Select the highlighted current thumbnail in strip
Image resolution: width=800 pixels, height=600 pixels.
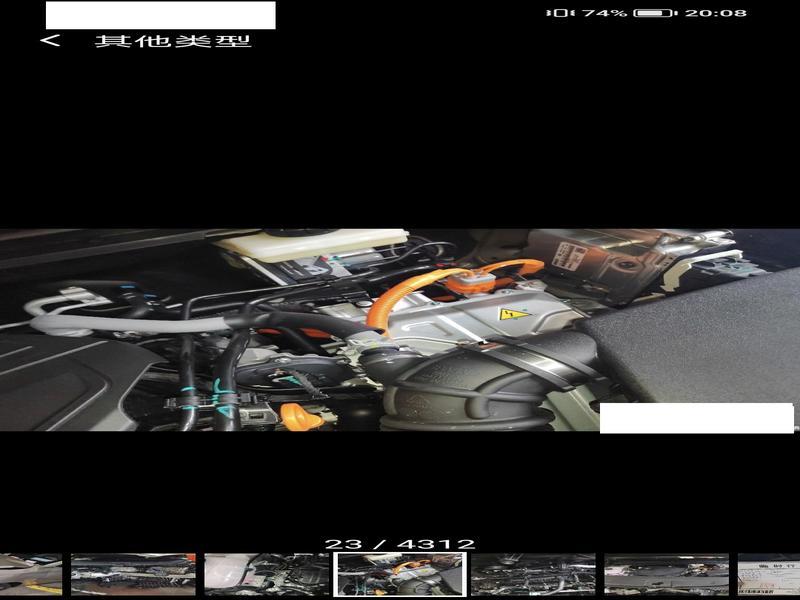pyautogui.click(x=400, y=574)
